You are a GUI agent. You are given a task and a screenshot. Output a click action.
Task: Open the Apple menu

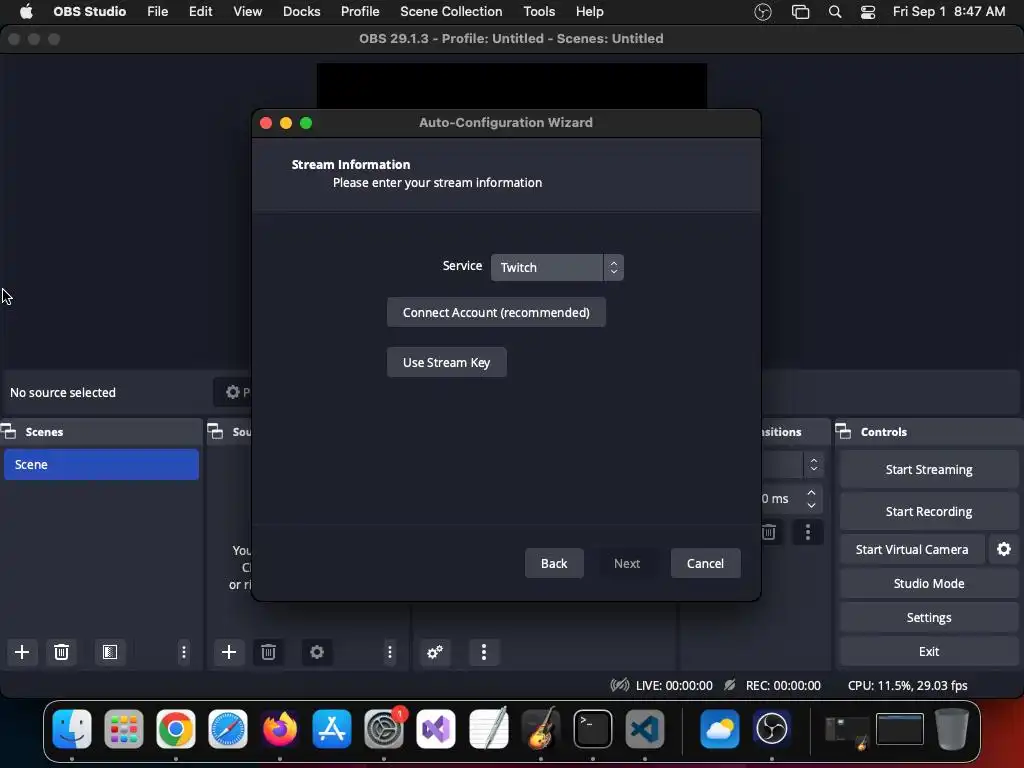(26, 12)
